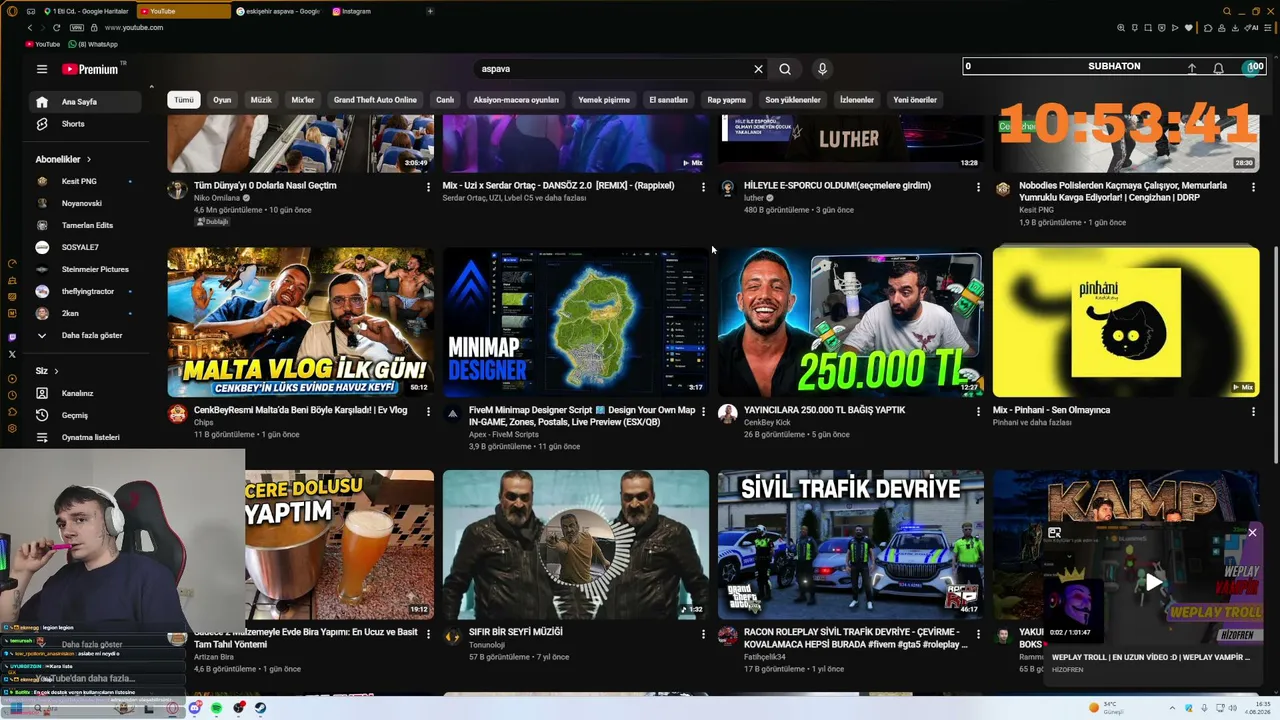This screenshot has height=720, width=1280.
Task: Select the Rap yapma filter chip
Action: point(727,100)
